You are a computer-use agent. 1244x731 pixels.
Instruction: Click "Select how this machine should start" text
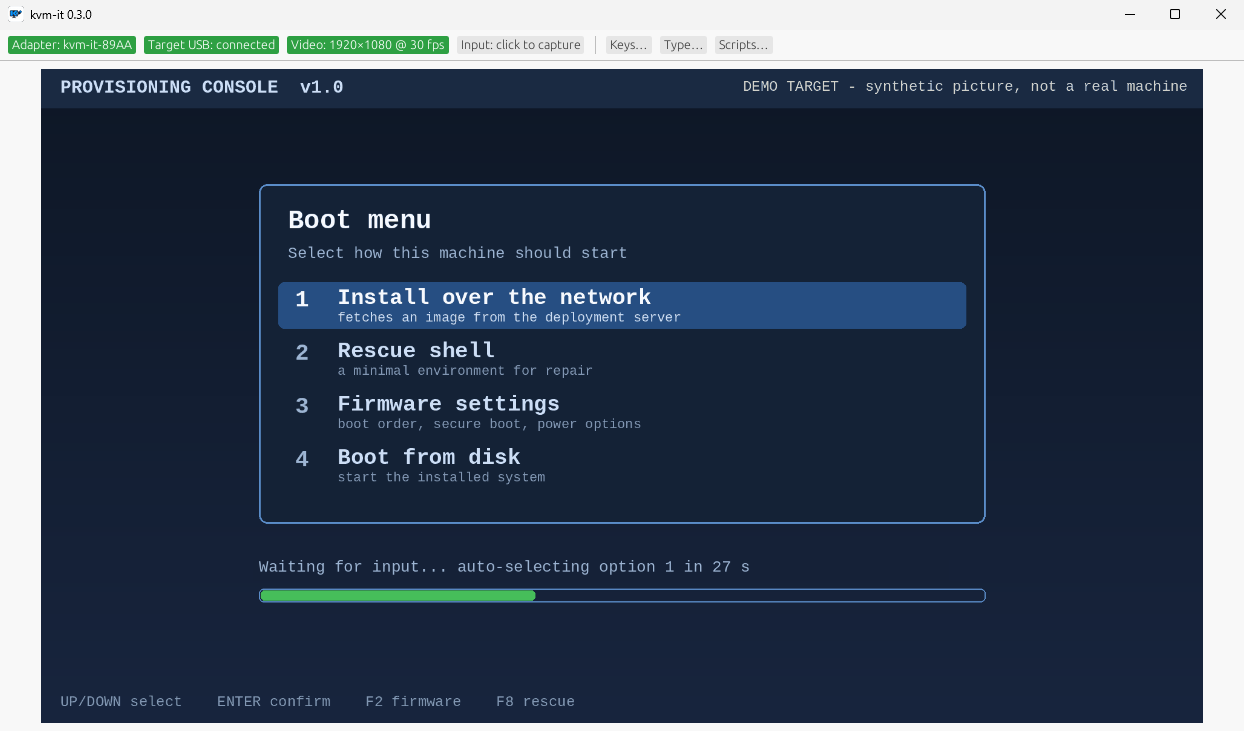(x=457, y=253)
